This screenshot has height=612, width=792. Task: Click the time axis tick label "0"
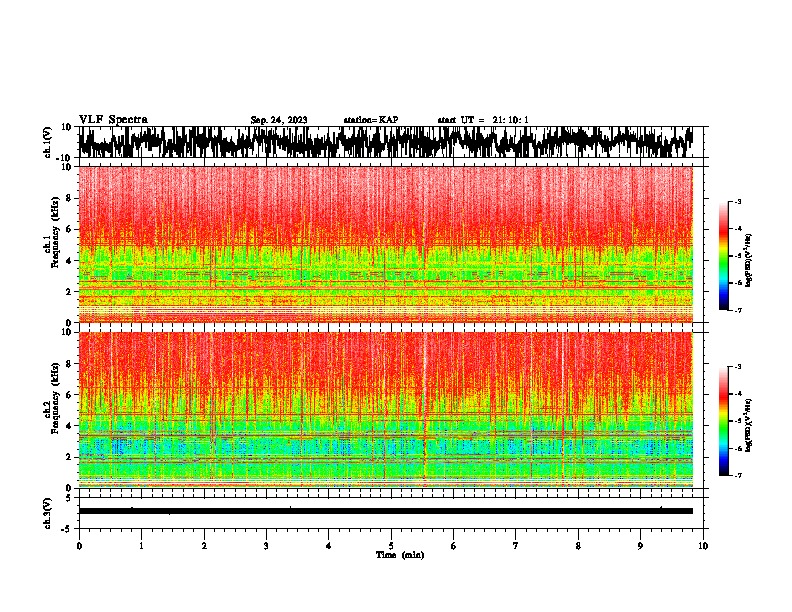[x=79, y=546]
